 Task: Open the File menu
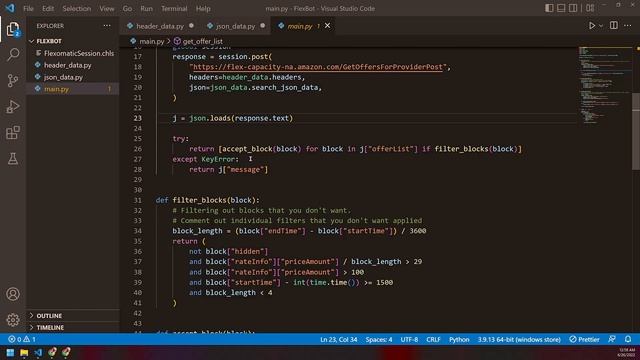pos(28,8)
